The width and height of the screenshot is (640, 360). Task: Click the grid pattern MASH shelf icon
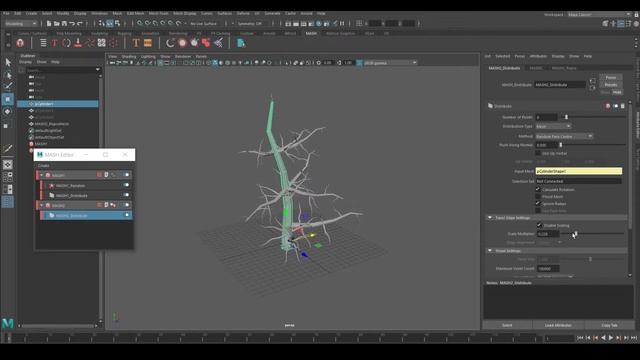(x=102, y=43)
